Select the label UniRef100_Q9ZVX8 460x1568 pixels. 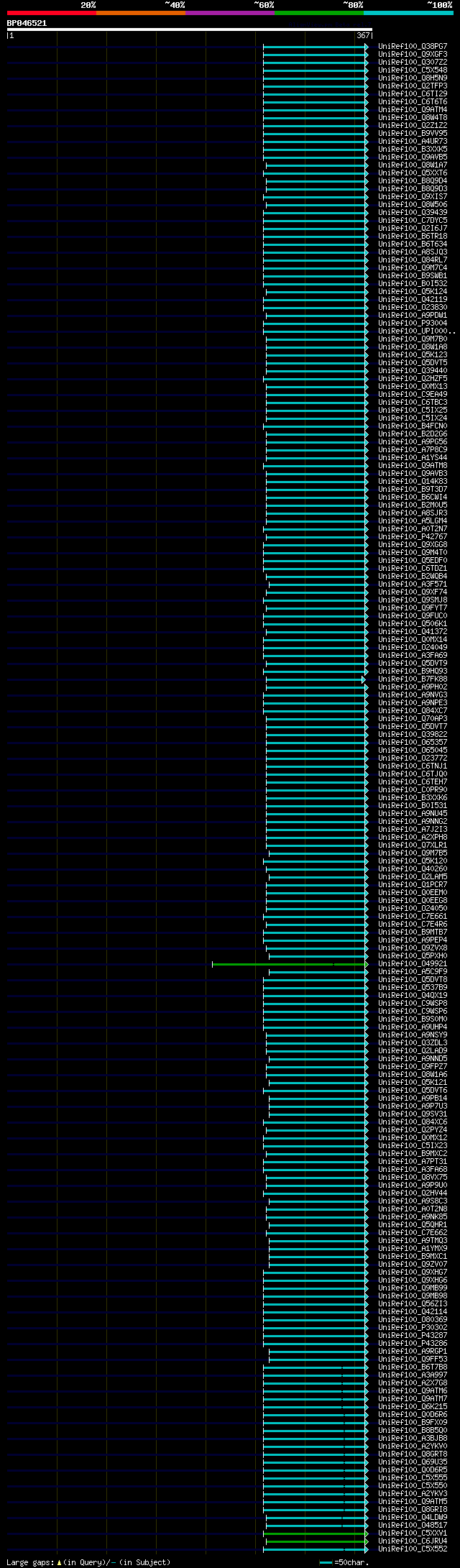coord(413,948)
